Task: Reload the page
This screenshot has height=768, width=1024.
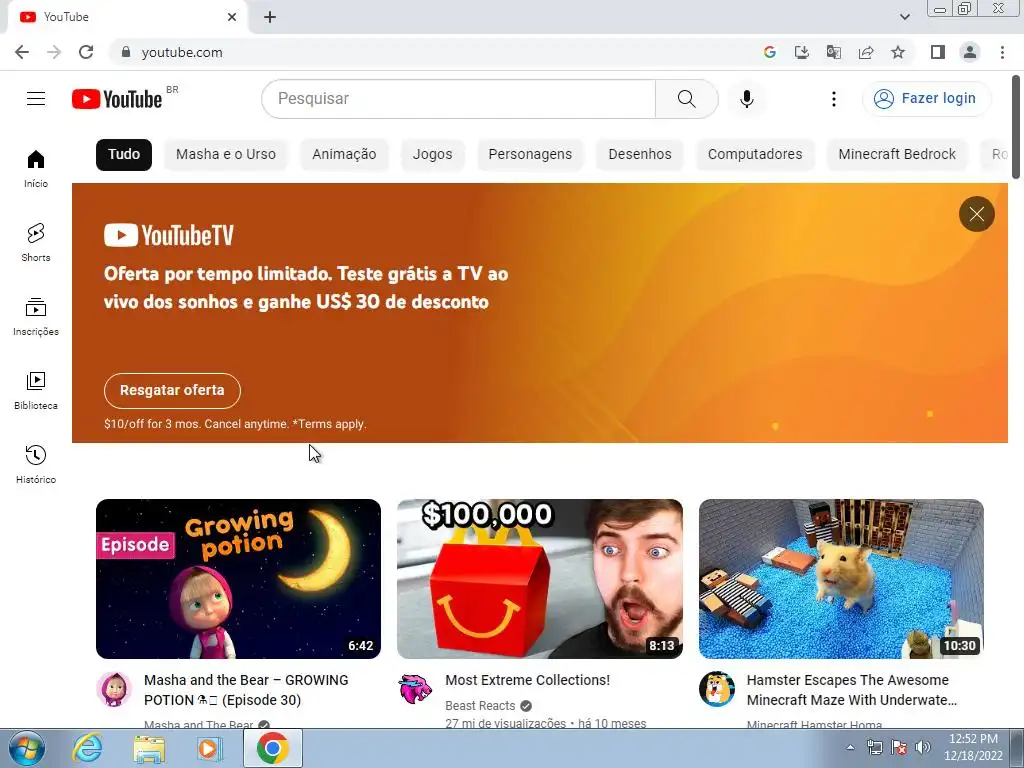Action: pyautogui.click(x=86, y=52)
